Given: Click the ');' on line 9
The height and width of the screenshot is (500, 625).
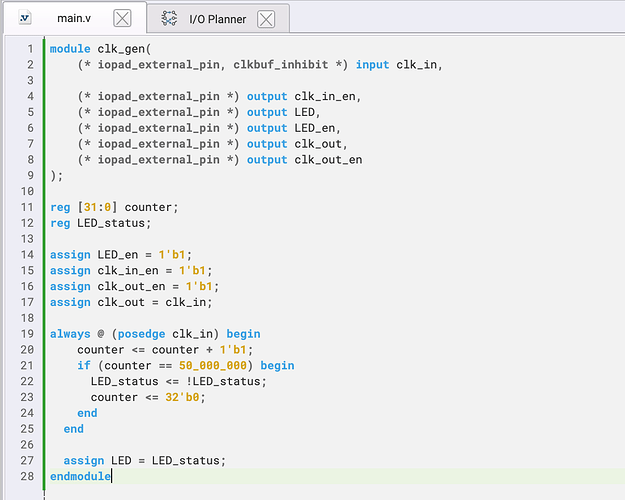Looking at the screenshot, I should [57, 175].
